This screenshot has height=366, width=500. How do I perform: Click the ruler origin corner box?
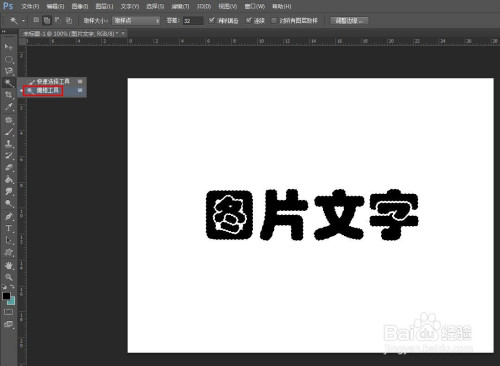[22, 41]
